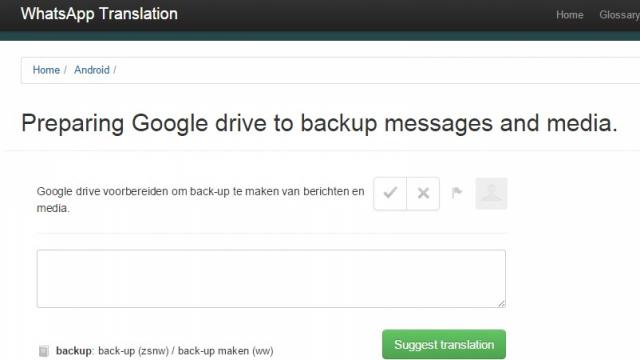640x360 pixels.
Task: Open Glossary in the top navigation bar
Action: (619, 15)
